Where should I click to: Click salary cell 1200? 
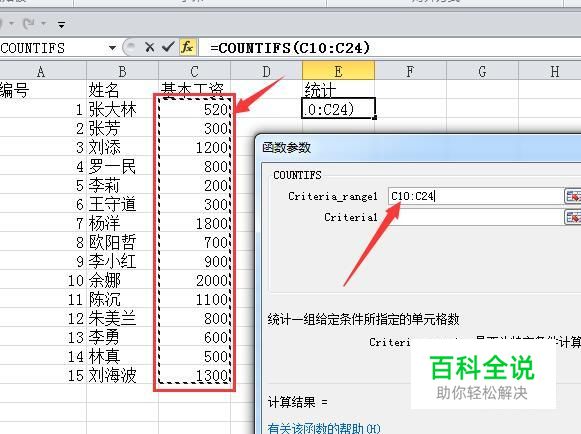194,147
